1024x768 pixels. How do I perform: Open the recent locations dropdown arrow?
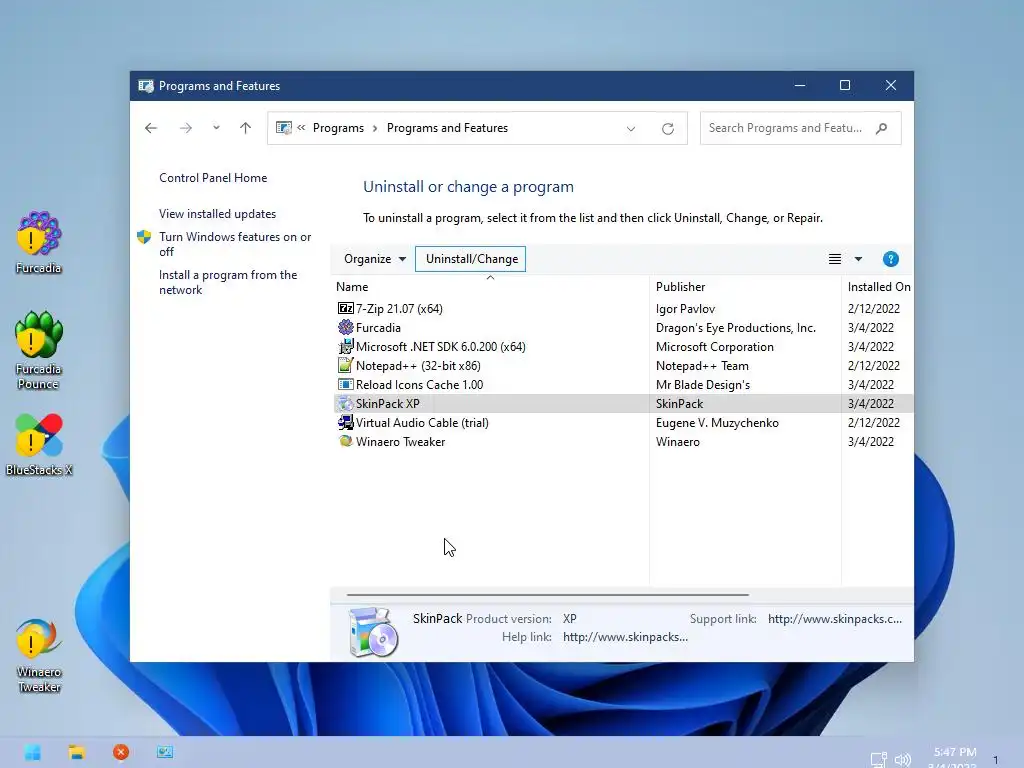(x=216, y=128)
